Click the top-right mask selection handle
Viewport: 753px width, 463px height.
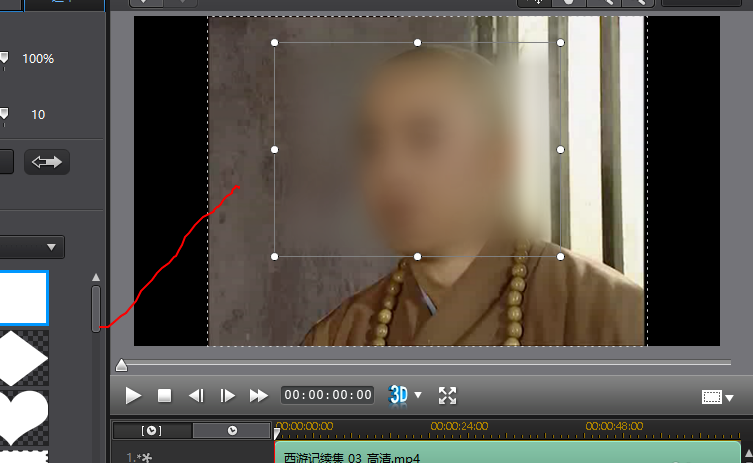coord(560,43)
